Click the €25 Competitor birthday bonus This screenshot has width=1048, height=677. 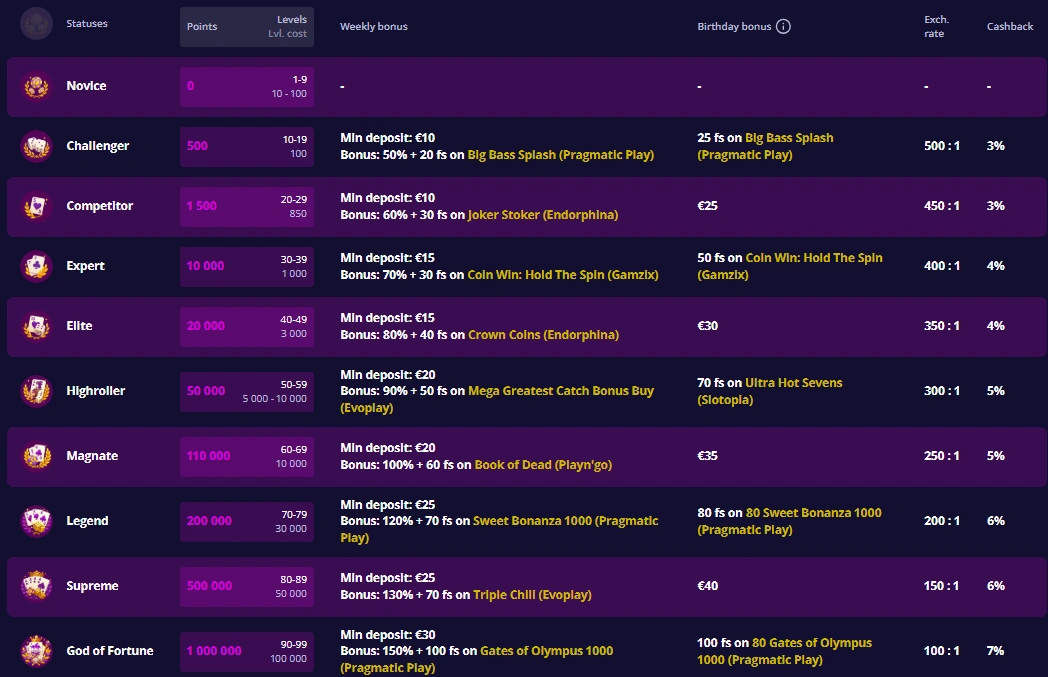707,206
